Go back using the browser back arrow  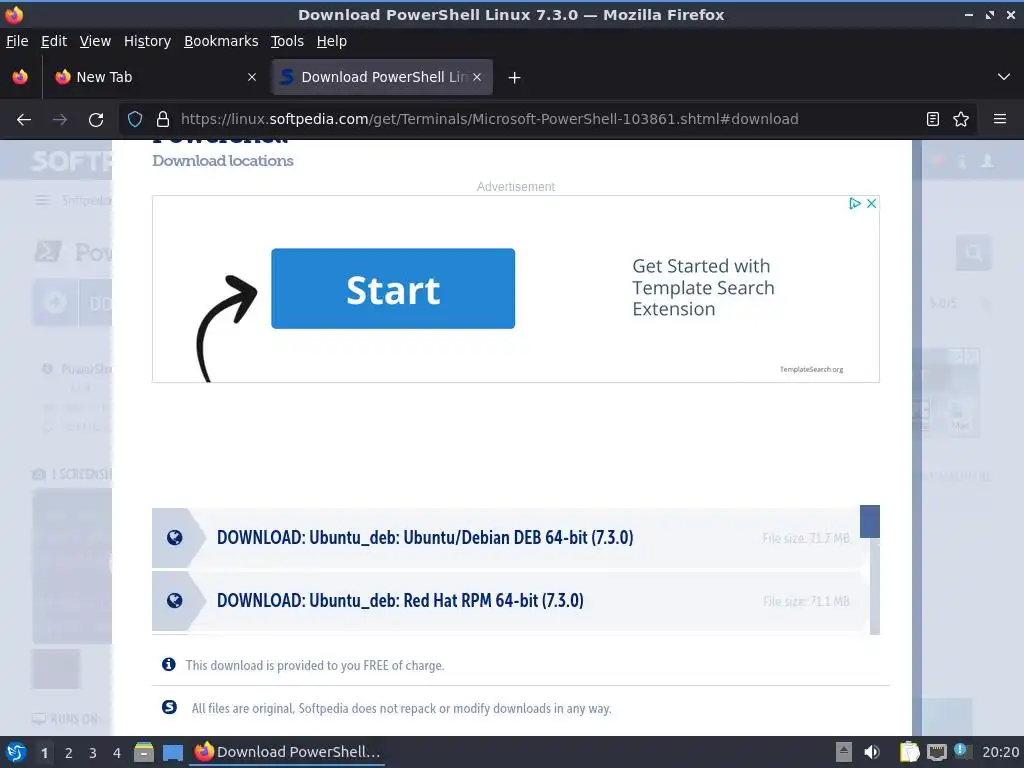24,120
